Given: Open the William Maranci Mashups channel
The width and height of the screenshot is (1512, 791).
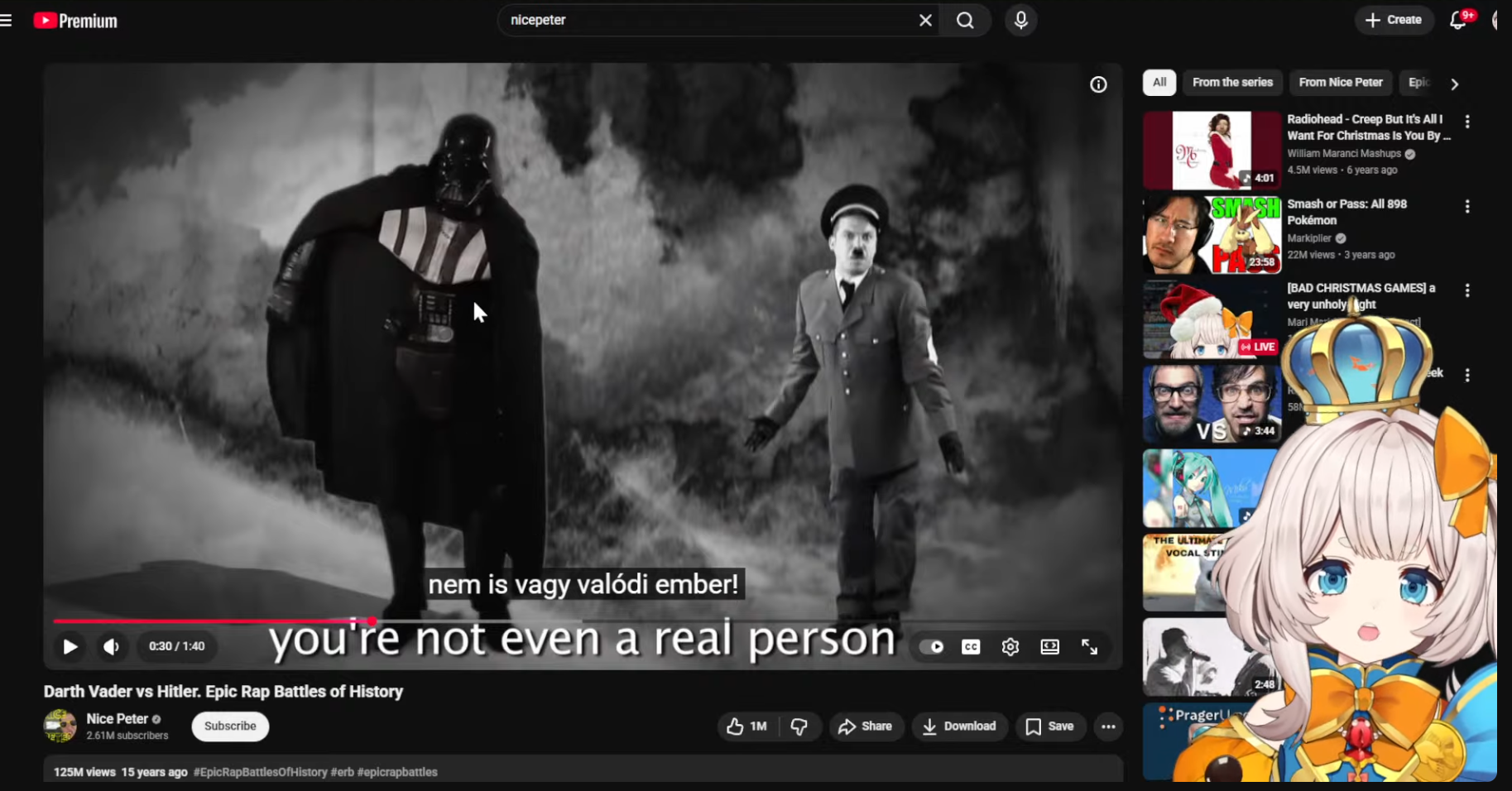Looking at the screenshot, I should point(1344,154).
